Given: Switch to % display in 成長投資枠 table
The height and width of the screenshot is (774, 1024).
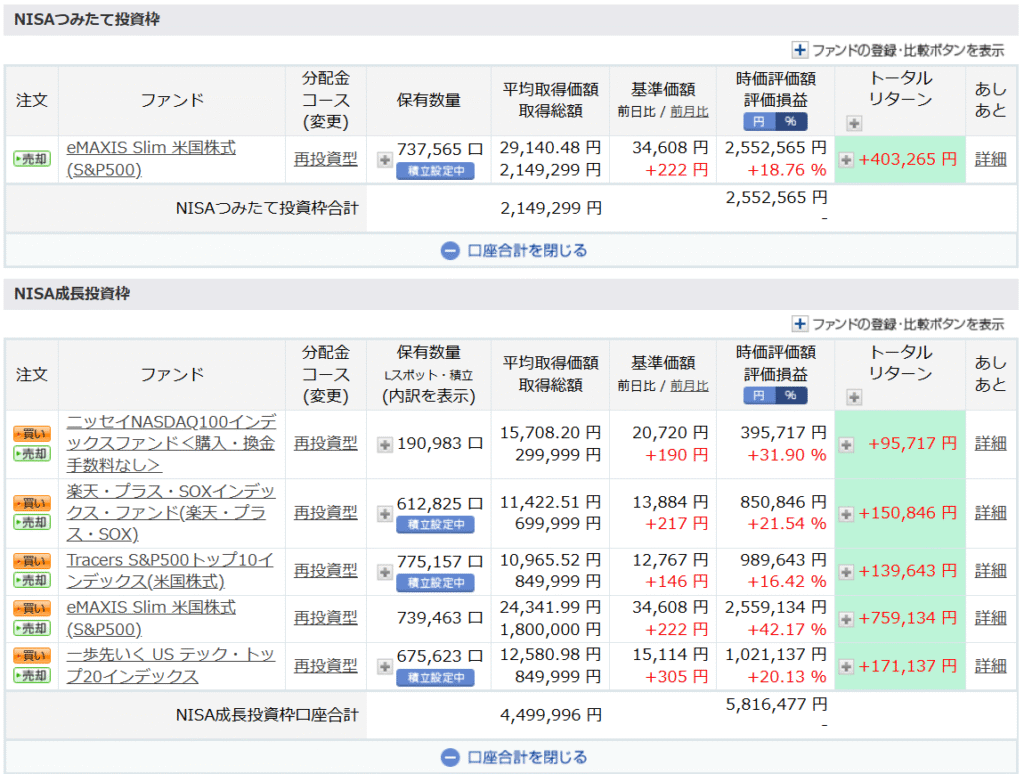Looking at the screenshot, I should pyautogui.click(x=791, y=395).
